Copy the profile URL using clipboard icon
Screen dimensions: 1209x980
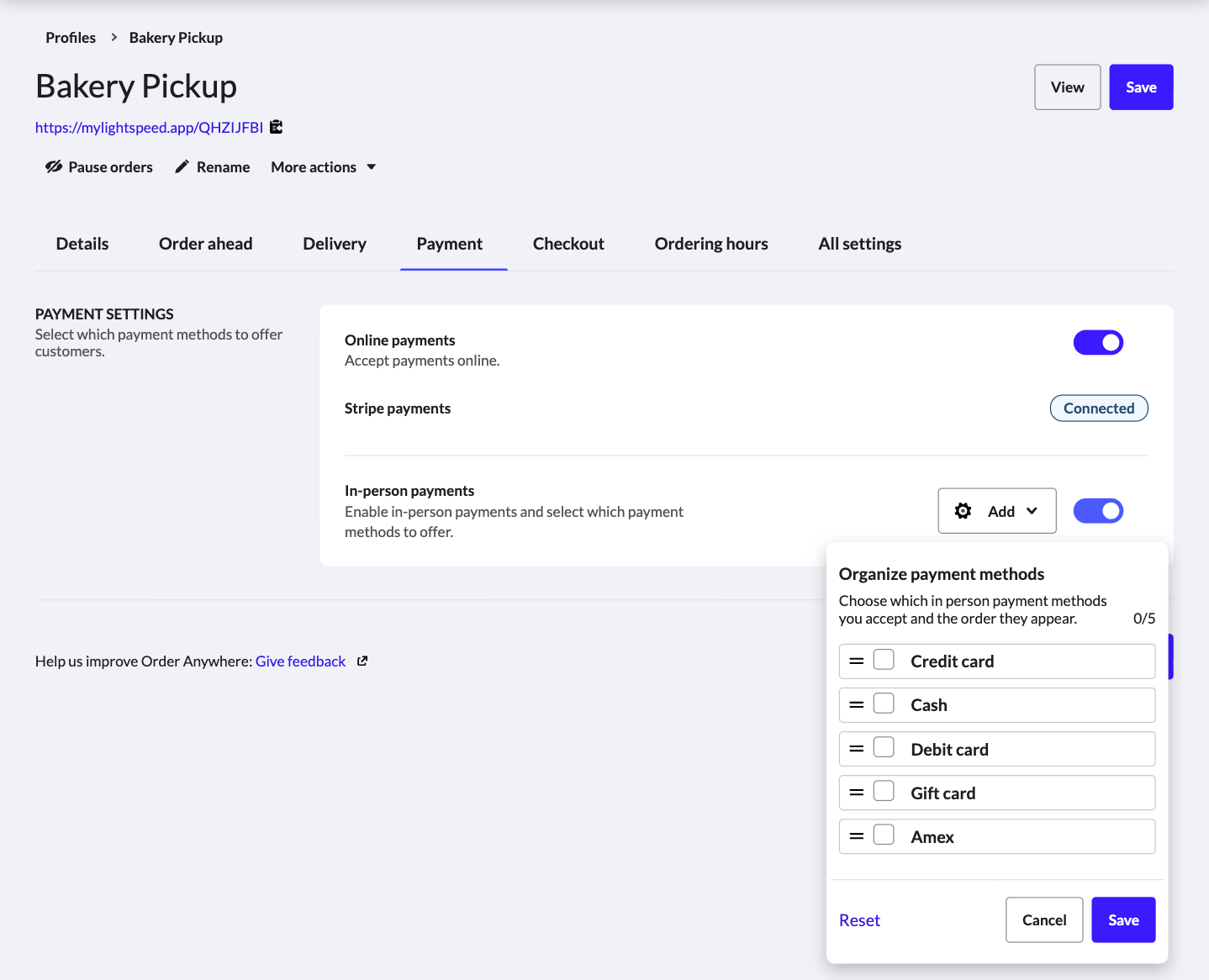click(x=276, y=126)
